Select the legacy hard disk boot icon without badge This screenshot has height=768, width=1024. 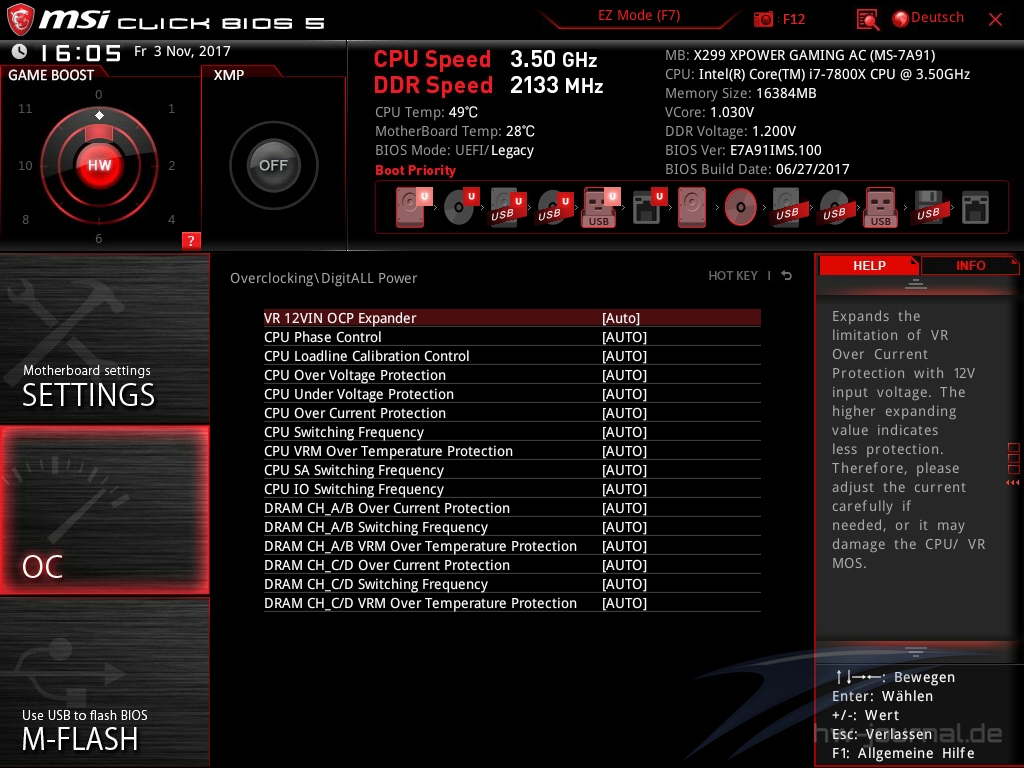(x=692, y=207)
